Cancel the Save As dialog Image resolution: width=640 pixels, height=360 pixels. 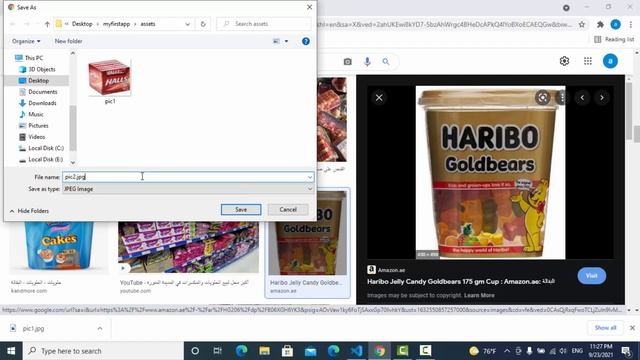tap(288, 209)
